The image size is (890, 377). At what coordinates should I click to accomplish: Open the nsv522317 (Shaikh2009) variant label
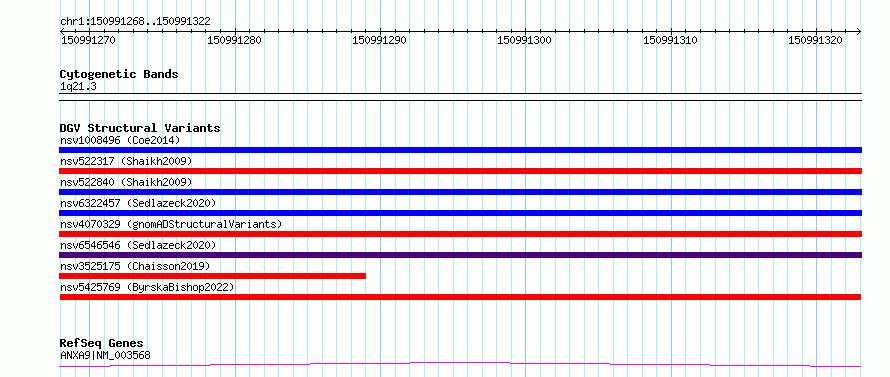click(x=126, y=161)
